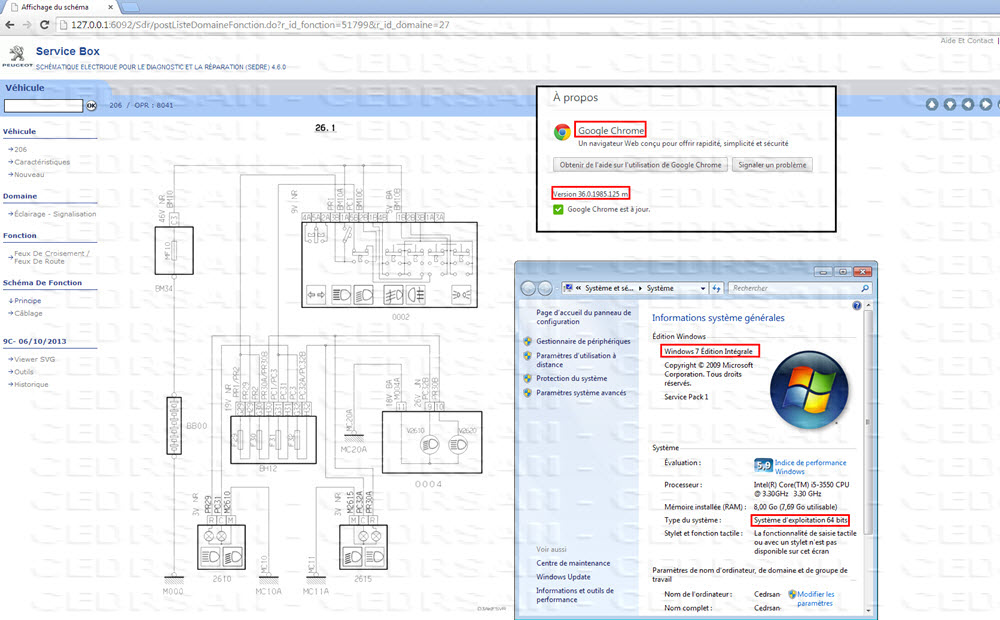1000x620 pixels.
Task: Click the Peugeot lion logo
Action: pyautogui.click(x=17, y=54)
